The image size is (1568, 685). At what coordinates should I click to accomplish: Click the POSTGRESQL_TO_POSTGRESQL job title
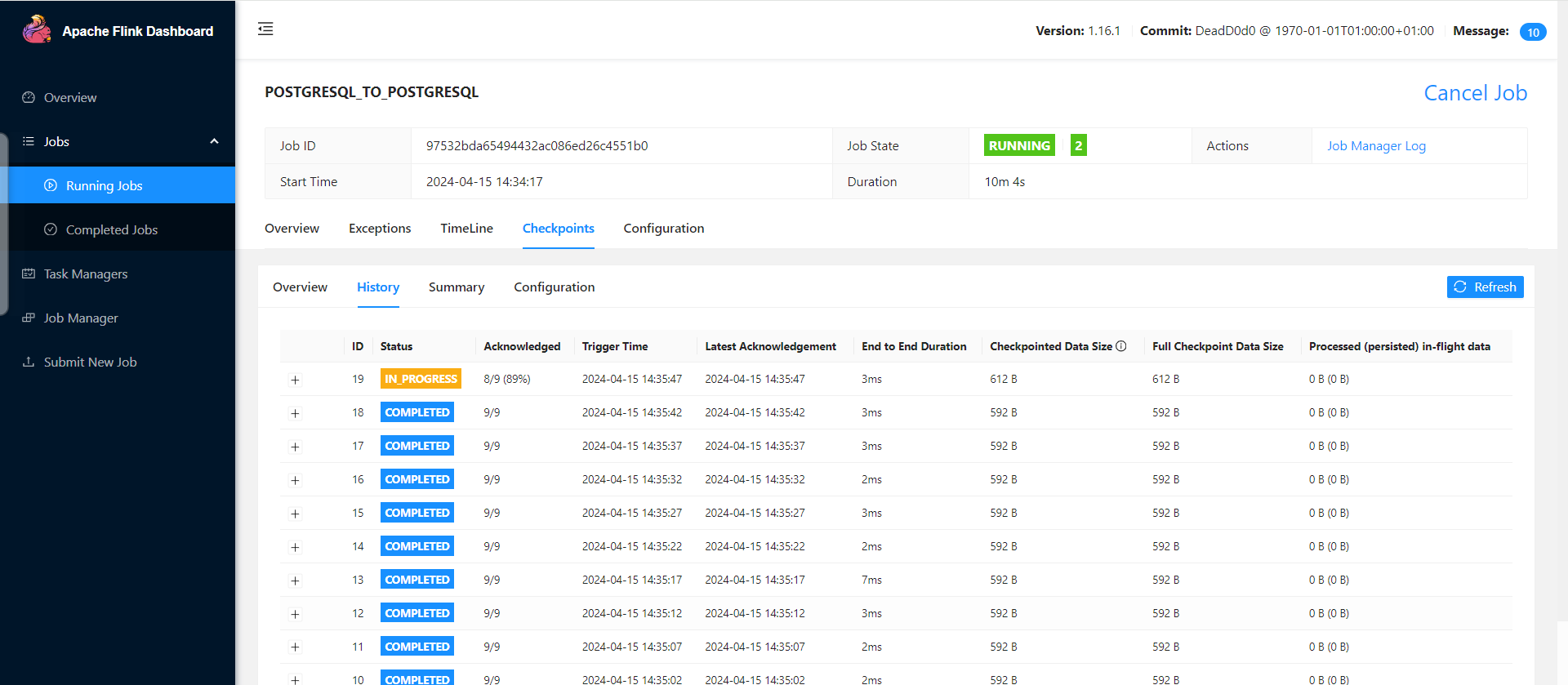[372, 92]
